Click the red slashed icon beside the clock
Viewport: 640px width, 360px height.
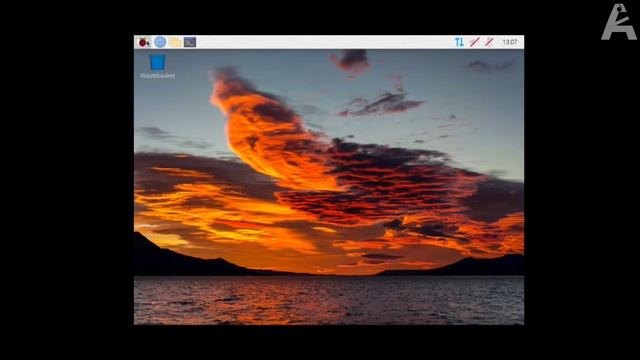click(489, 42)
